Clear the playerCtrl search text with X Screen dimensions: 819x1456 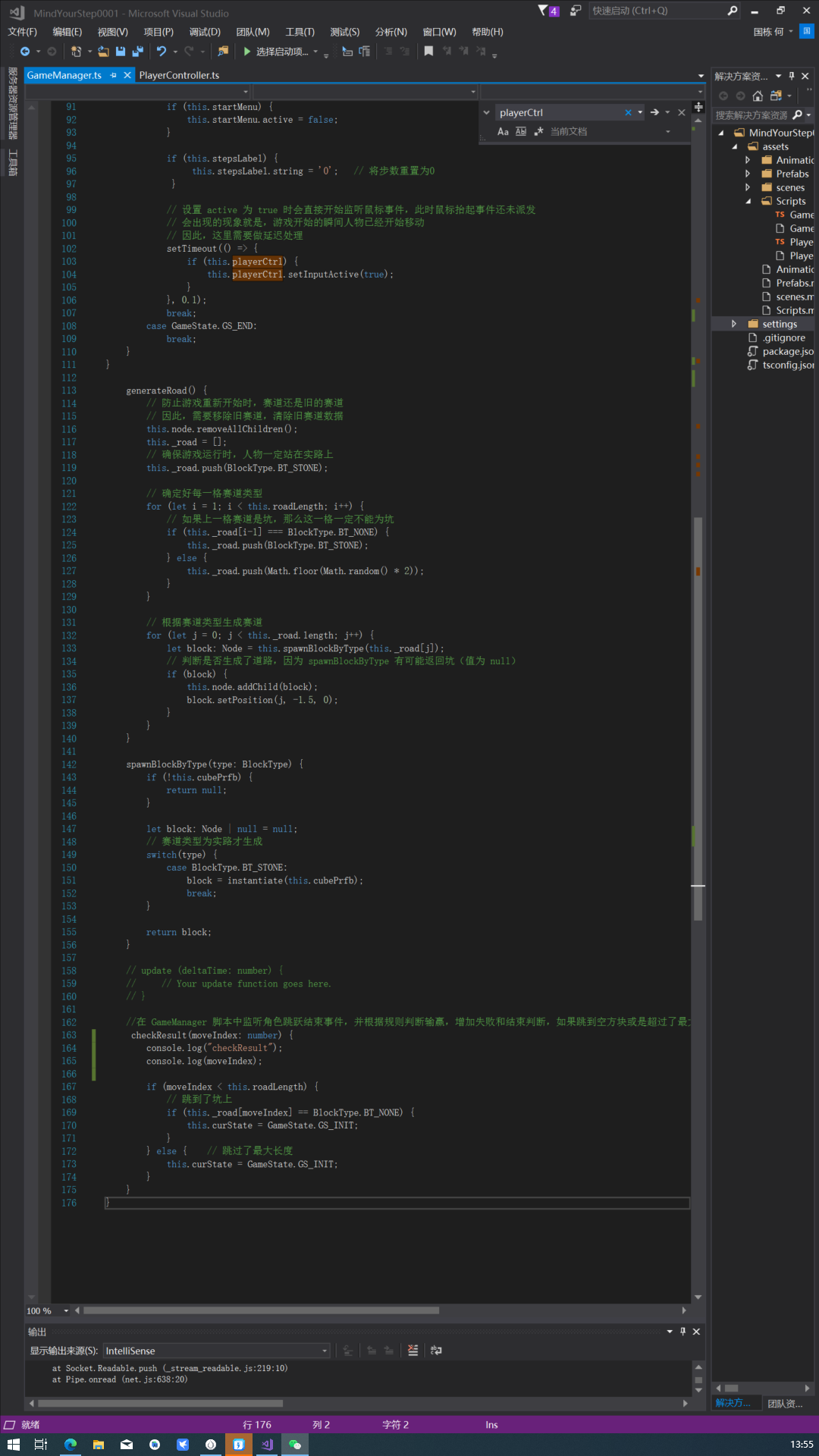pos(628,112)
